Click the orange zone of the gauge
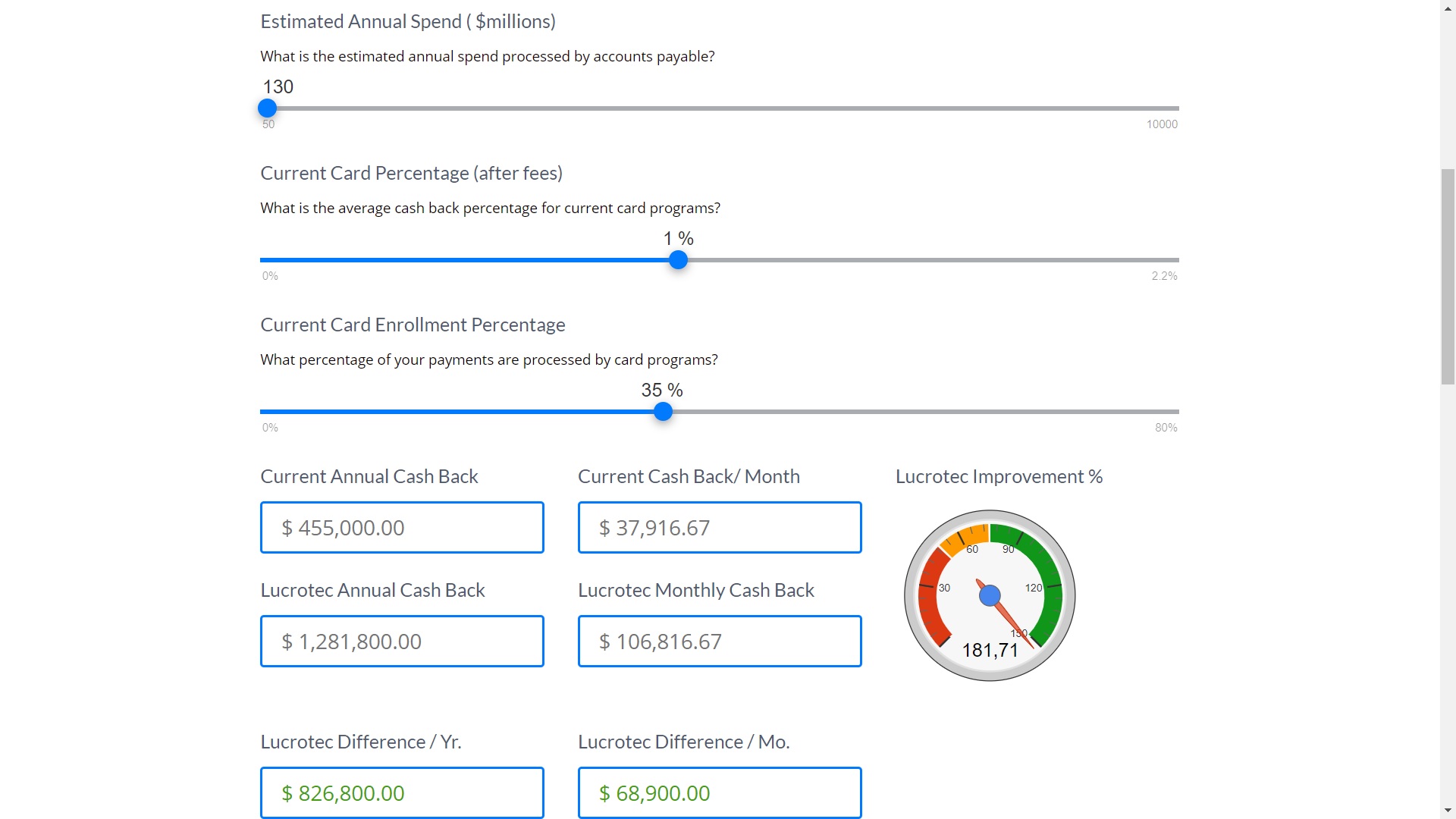The width and height of the screenshot is (1456, 819). [x=965, y=535]
